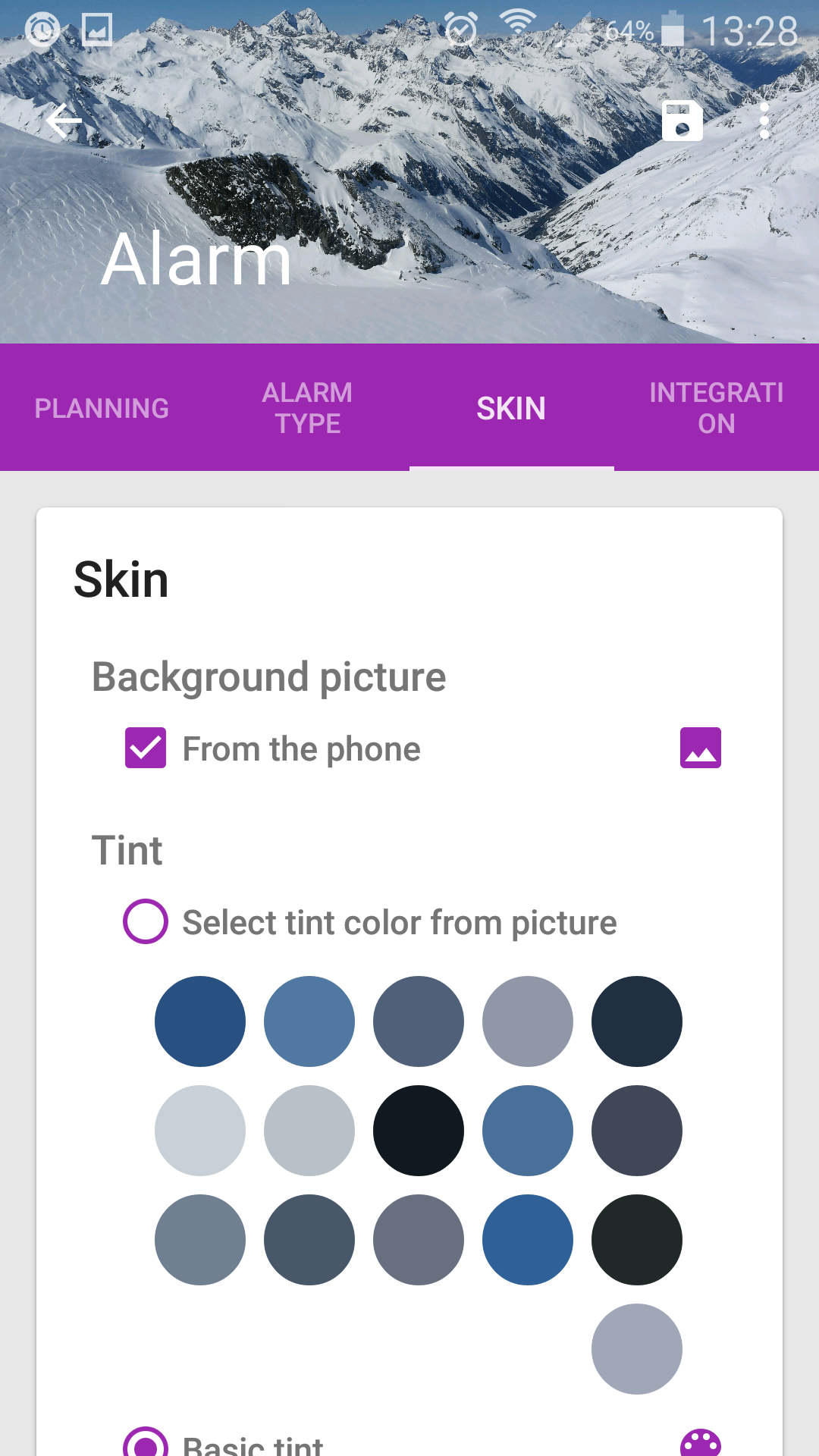Choose the light grey-blue swatch starting second row

200,1131
